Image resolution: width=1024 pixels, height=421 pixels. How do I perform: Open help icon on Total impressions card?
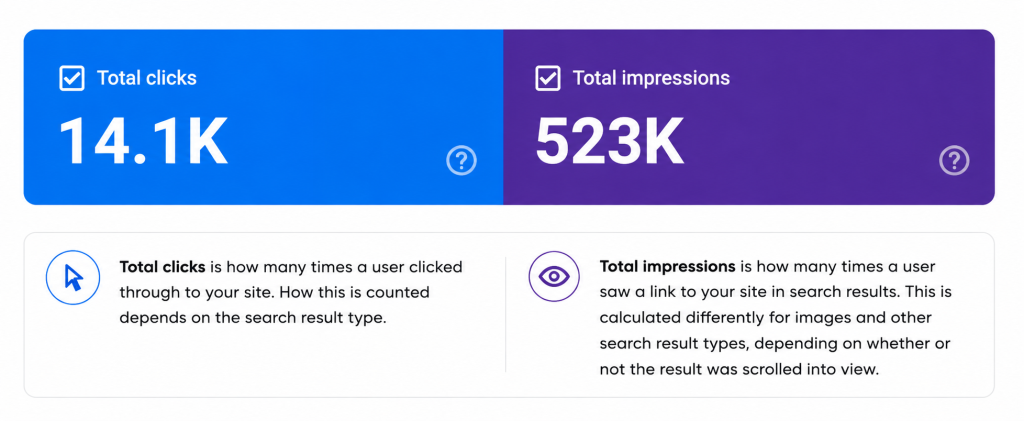pyautogui.click(x=954, y=161)
